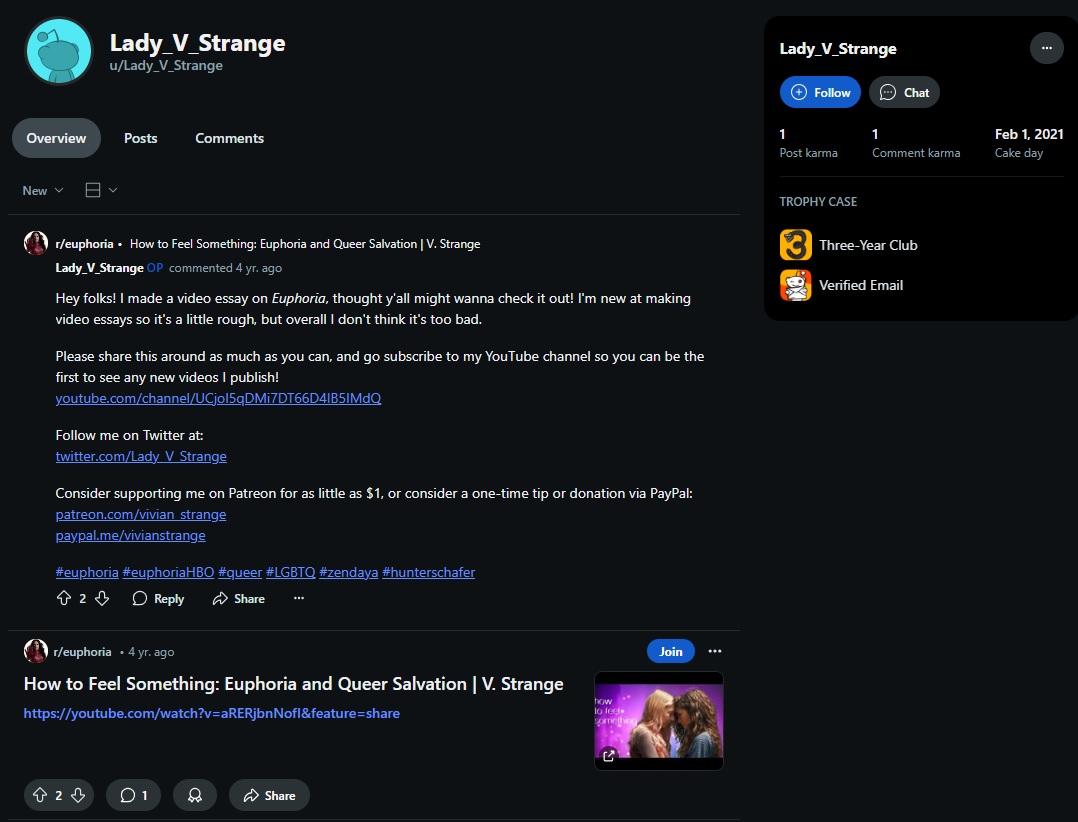
Task: Click the Three-Year Club trophy icon
Action: (x=795, y=245)
